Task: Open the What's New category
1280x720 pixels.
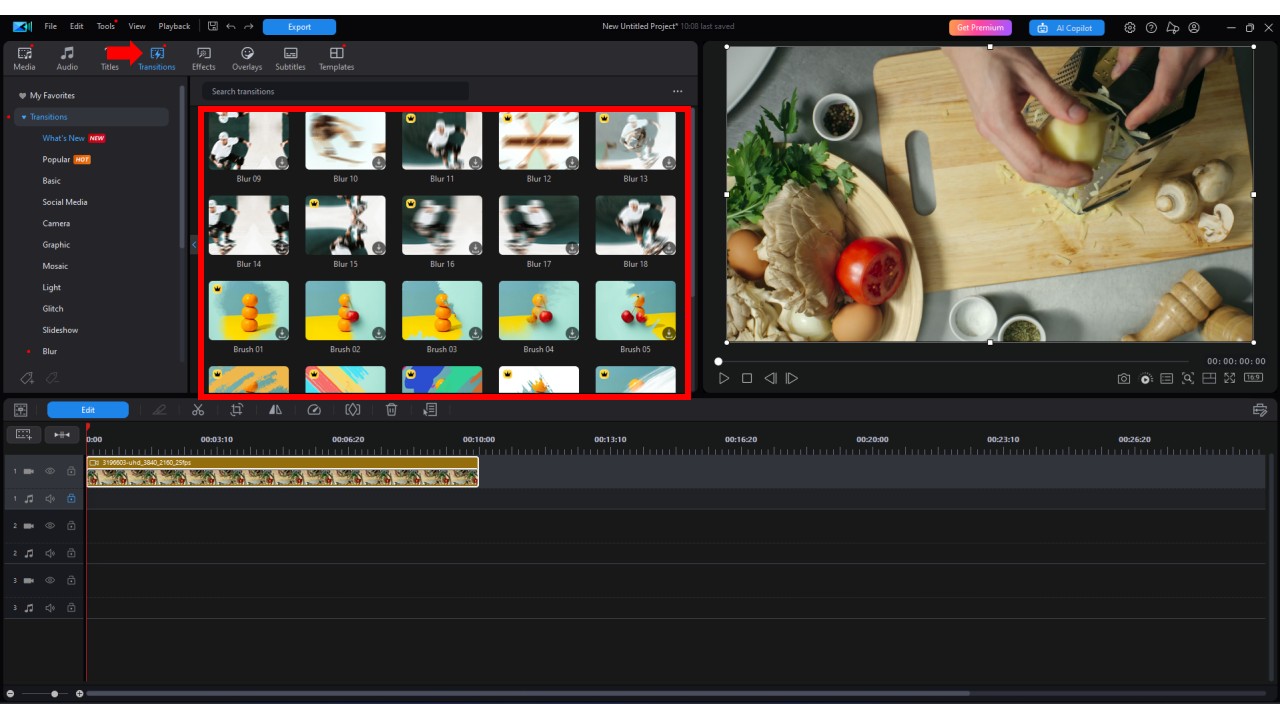Action: click(64, 138)
